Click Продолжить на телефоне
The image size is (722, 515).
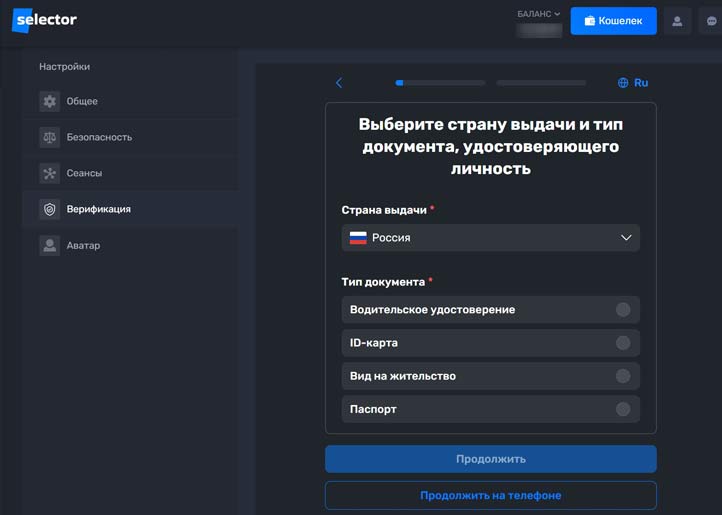[x=490, y=495]
